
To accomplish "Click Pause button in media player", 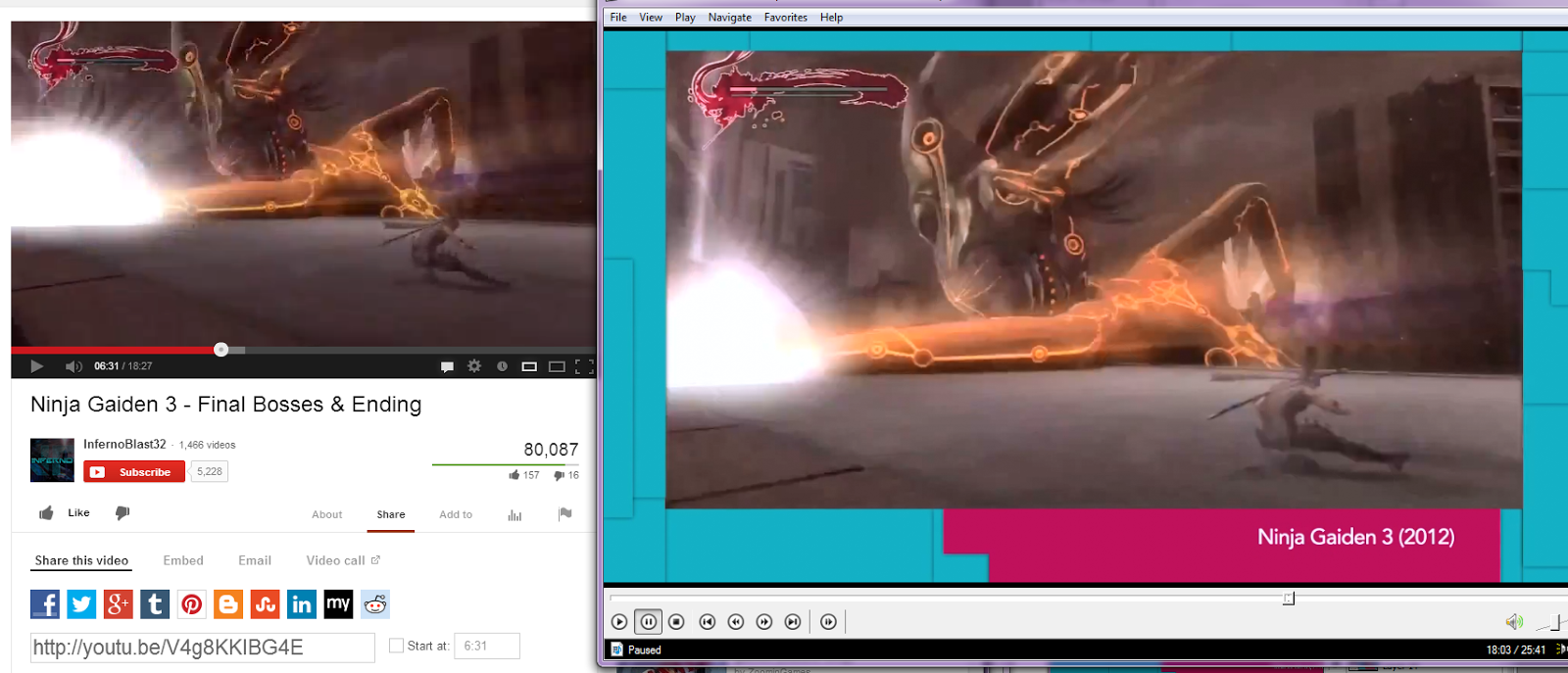I will point(648,622).
